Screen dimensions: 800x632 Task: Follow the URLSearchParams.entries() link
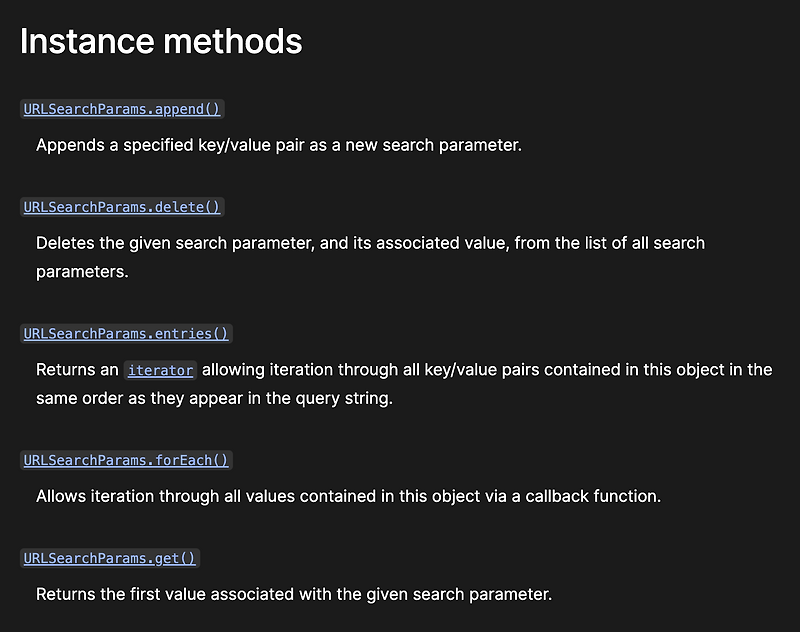click(126, 333)
